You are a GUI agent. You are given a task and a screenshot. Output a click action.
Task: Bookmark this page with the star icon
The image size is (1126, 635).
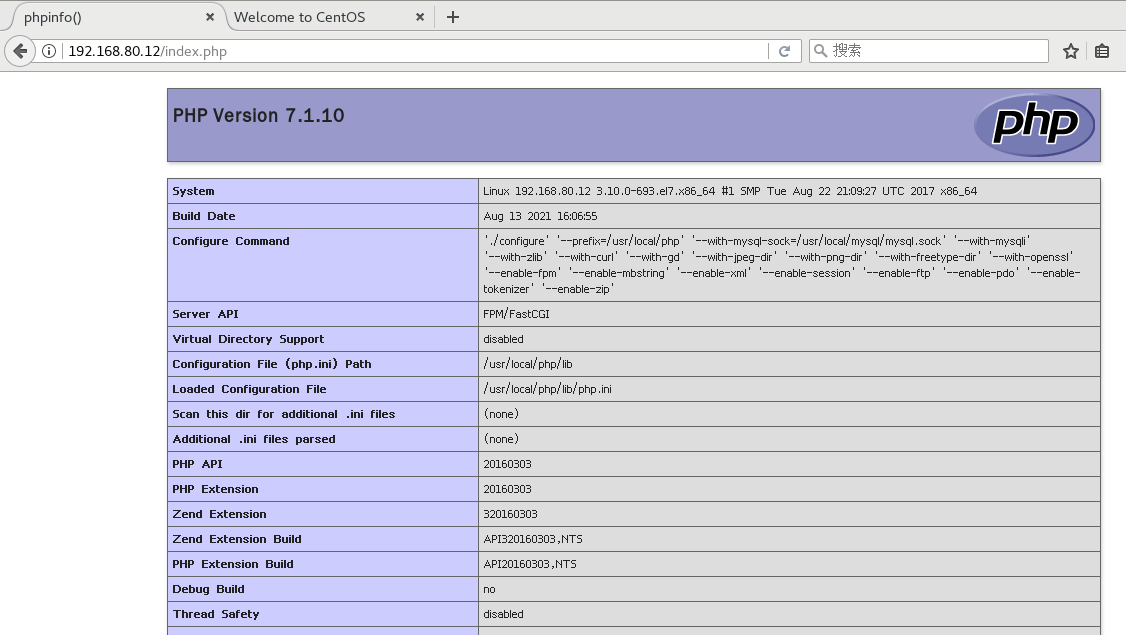[1071, 51]
